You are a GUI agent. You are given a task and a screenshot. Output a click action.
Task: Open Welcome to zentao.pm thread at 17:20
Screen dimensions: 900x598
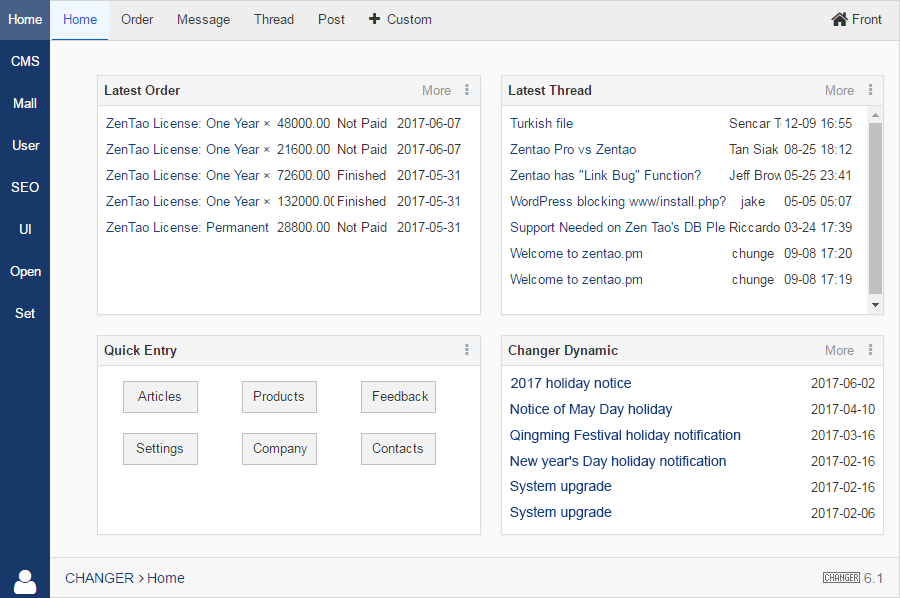pyautogui.click(x=576, y=254)
